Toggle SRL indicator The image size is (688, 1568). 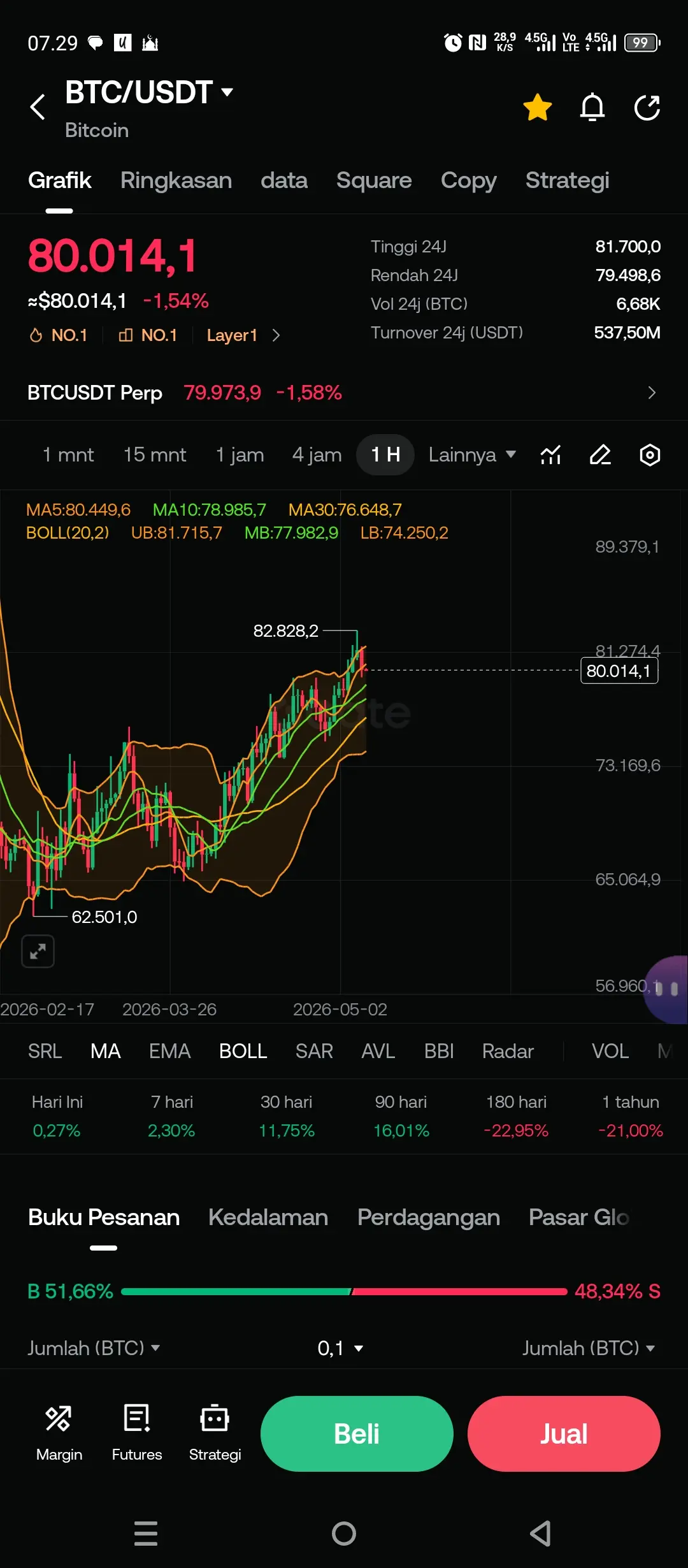tap(45, 1051)
